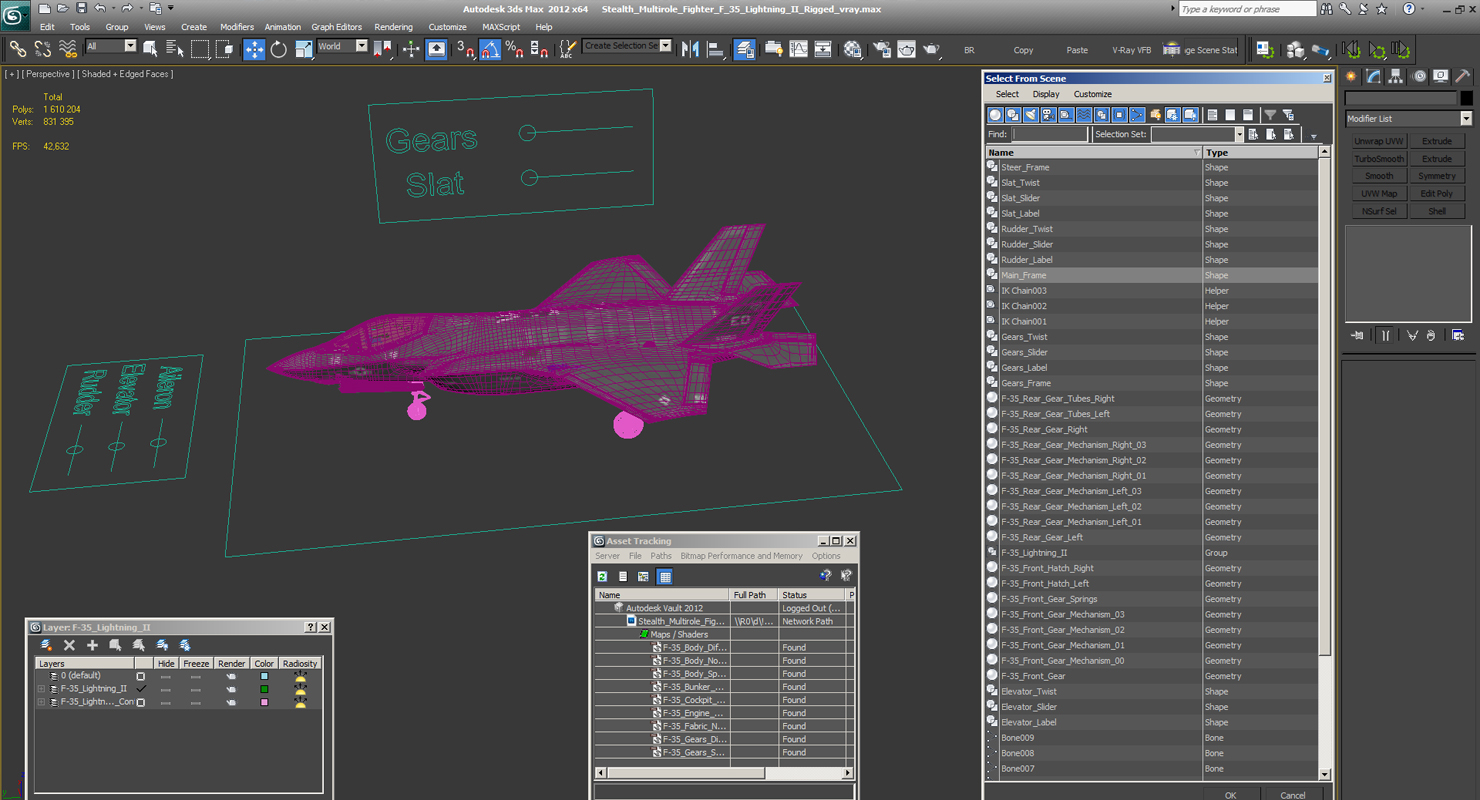The image size is (1480, 800).
Task: Click the black object color swatch
Action: (1466, 98)
